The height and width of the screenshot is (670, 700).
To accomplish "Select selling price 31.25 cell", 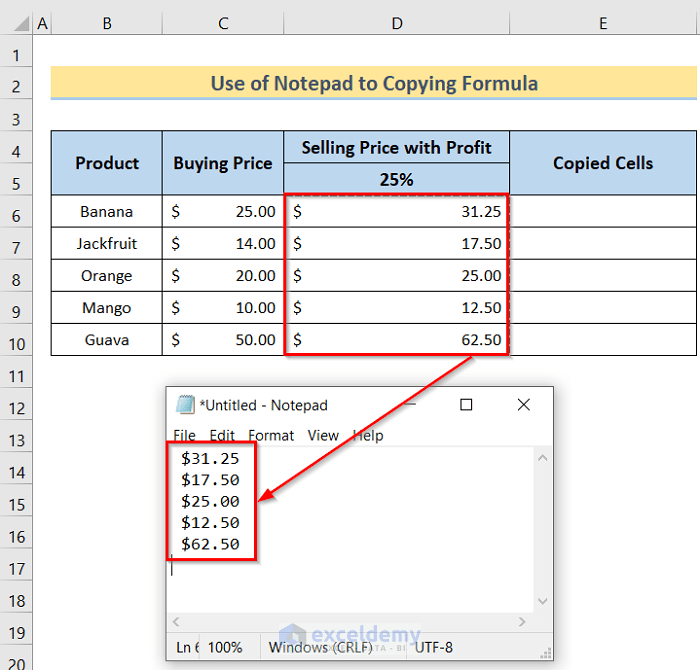I will 396,211.
